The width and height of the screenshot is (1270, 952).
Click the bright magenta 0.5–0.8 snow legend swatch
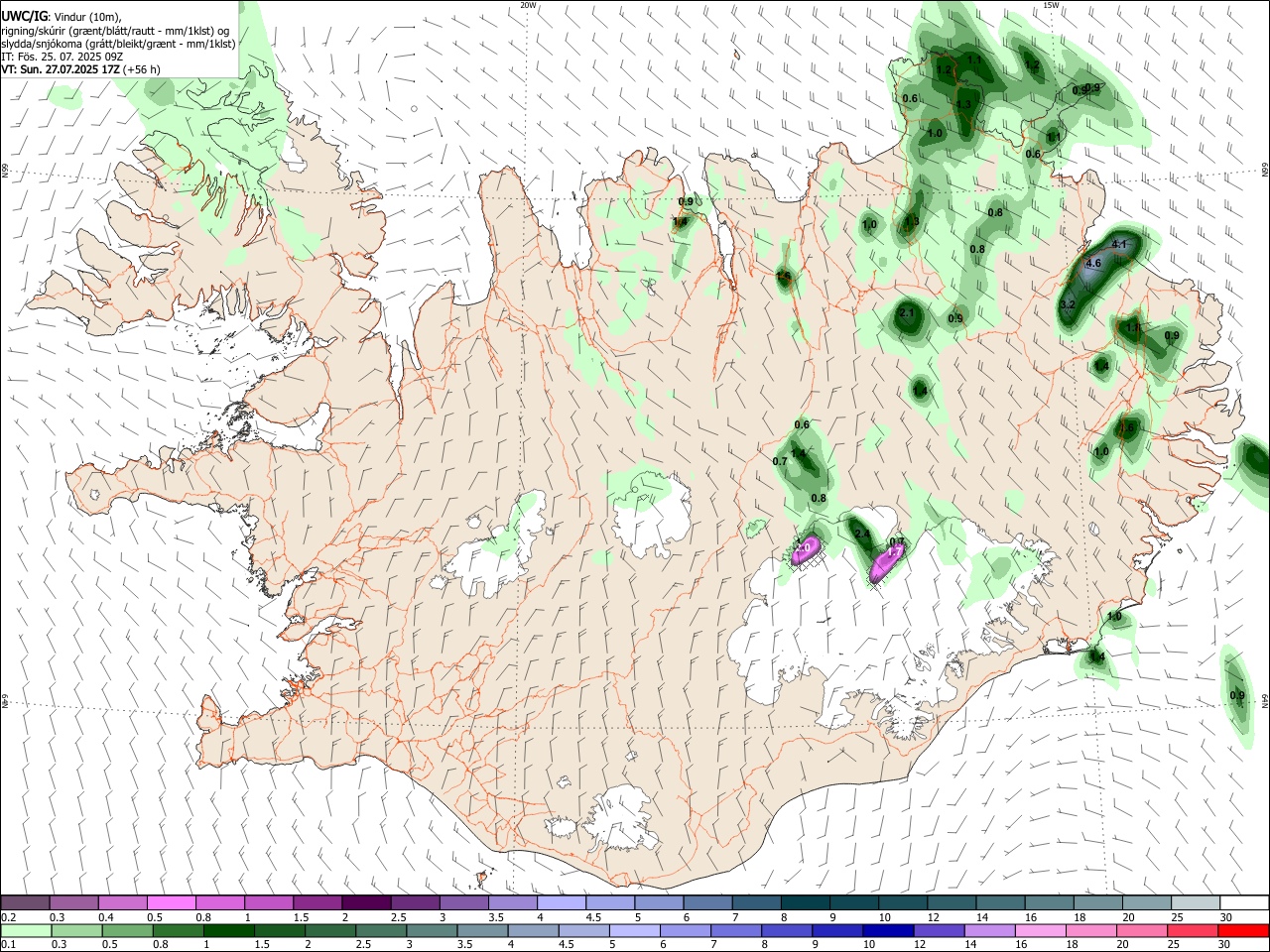pyautogui.click(x=171, y=903)
